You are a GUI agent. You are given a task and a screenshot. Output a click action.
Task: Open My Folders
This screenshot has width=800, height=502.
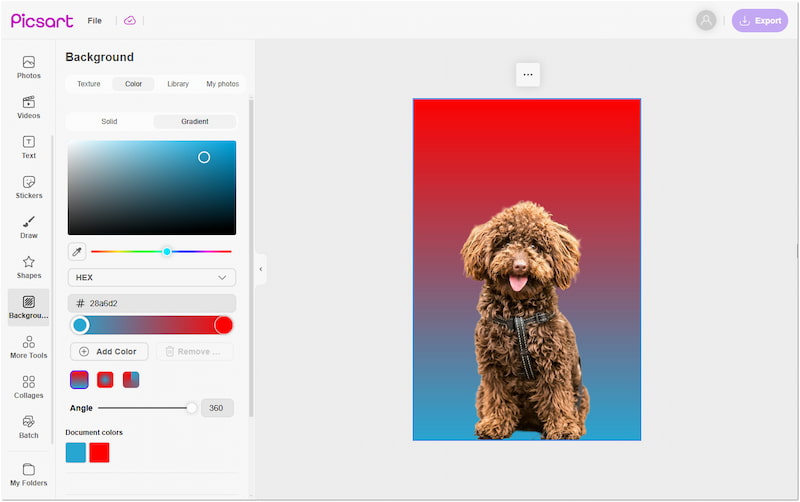pyautogui.click(x=29, y=475)
